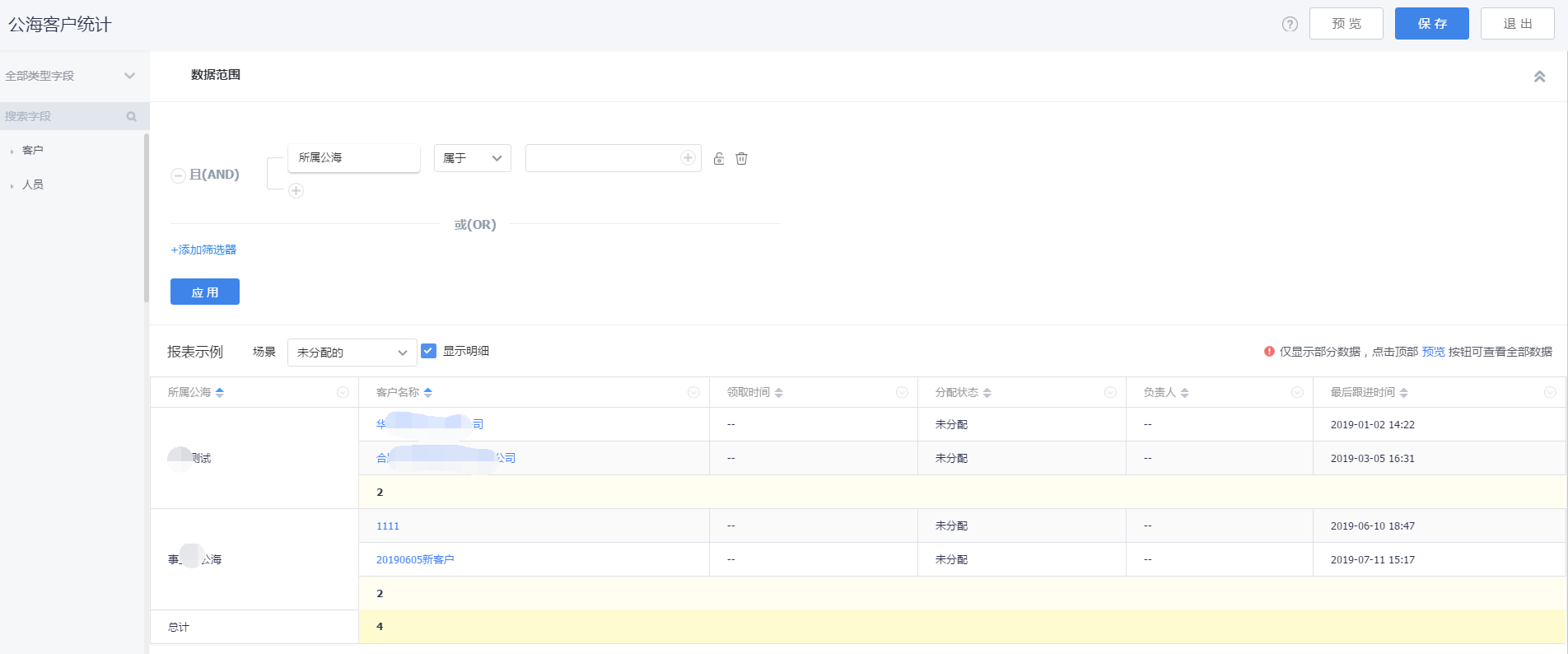Click the date 2019-06-10 18:47

(1373, 526)
